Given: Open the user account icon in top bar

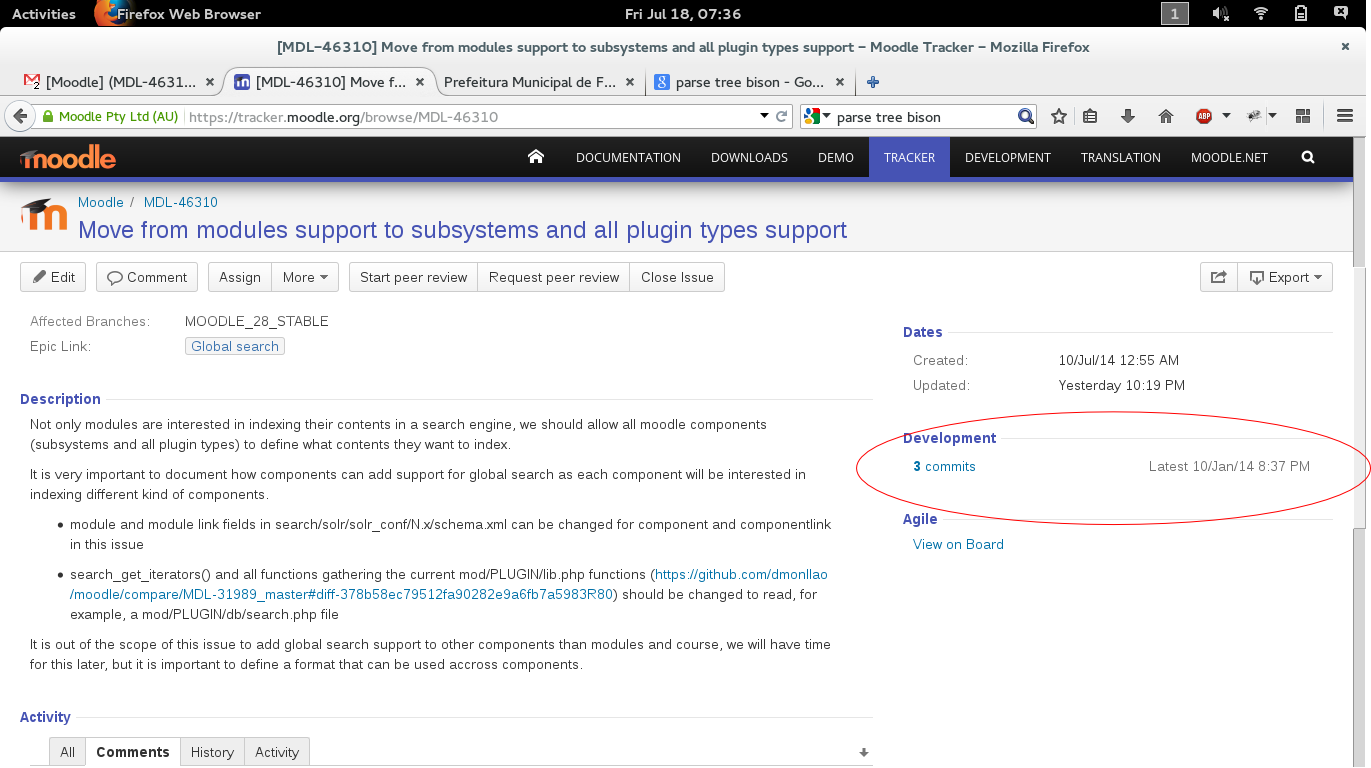Looking at the screenshot, I should (1341, 14).
